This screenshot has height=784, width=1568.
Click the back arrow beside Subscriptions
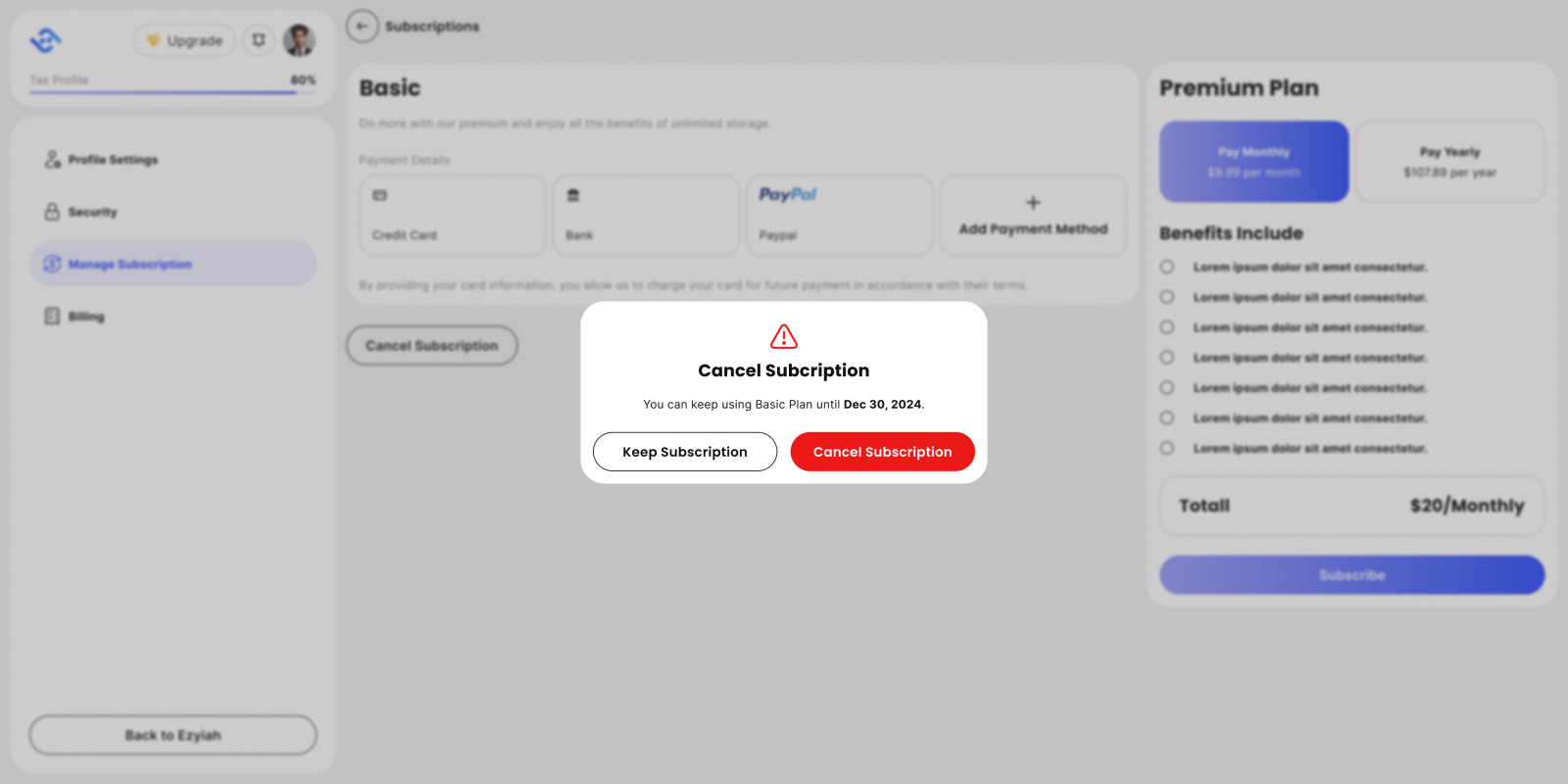(363, 26)
